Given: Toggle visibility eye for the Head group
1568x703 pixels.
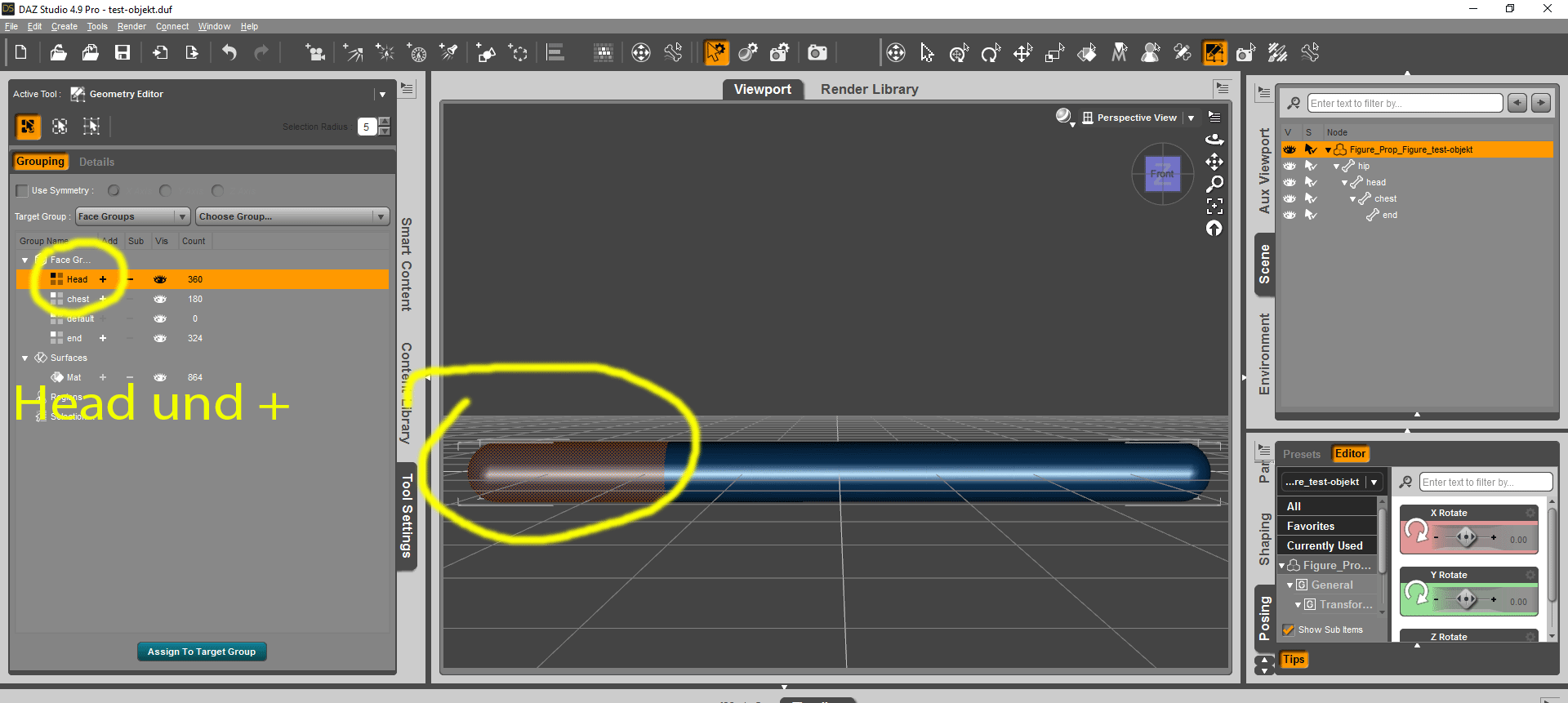Looking at the screenshot, I should tap(160, 279).
